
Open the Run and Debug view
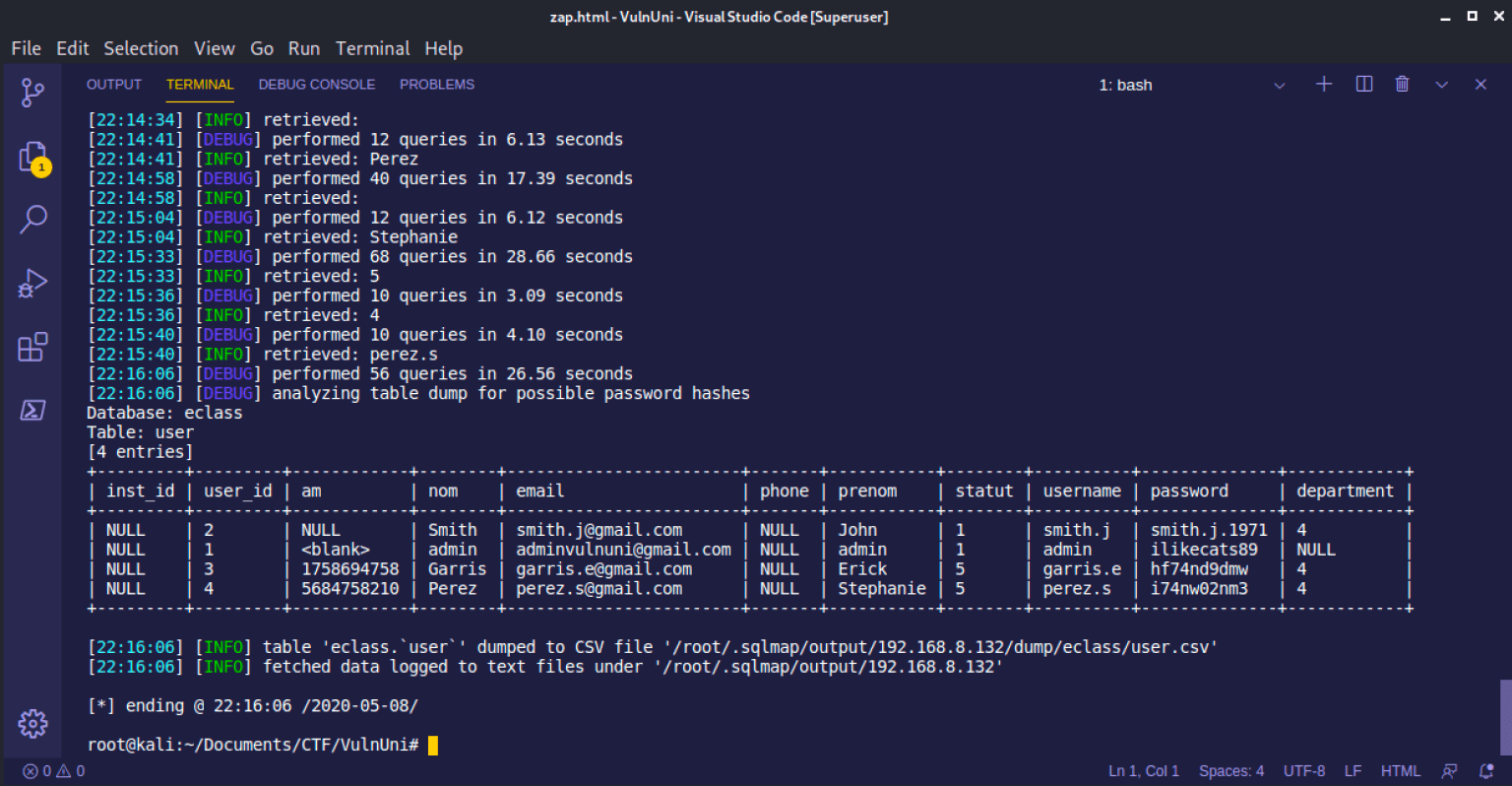tap(32, 284)
